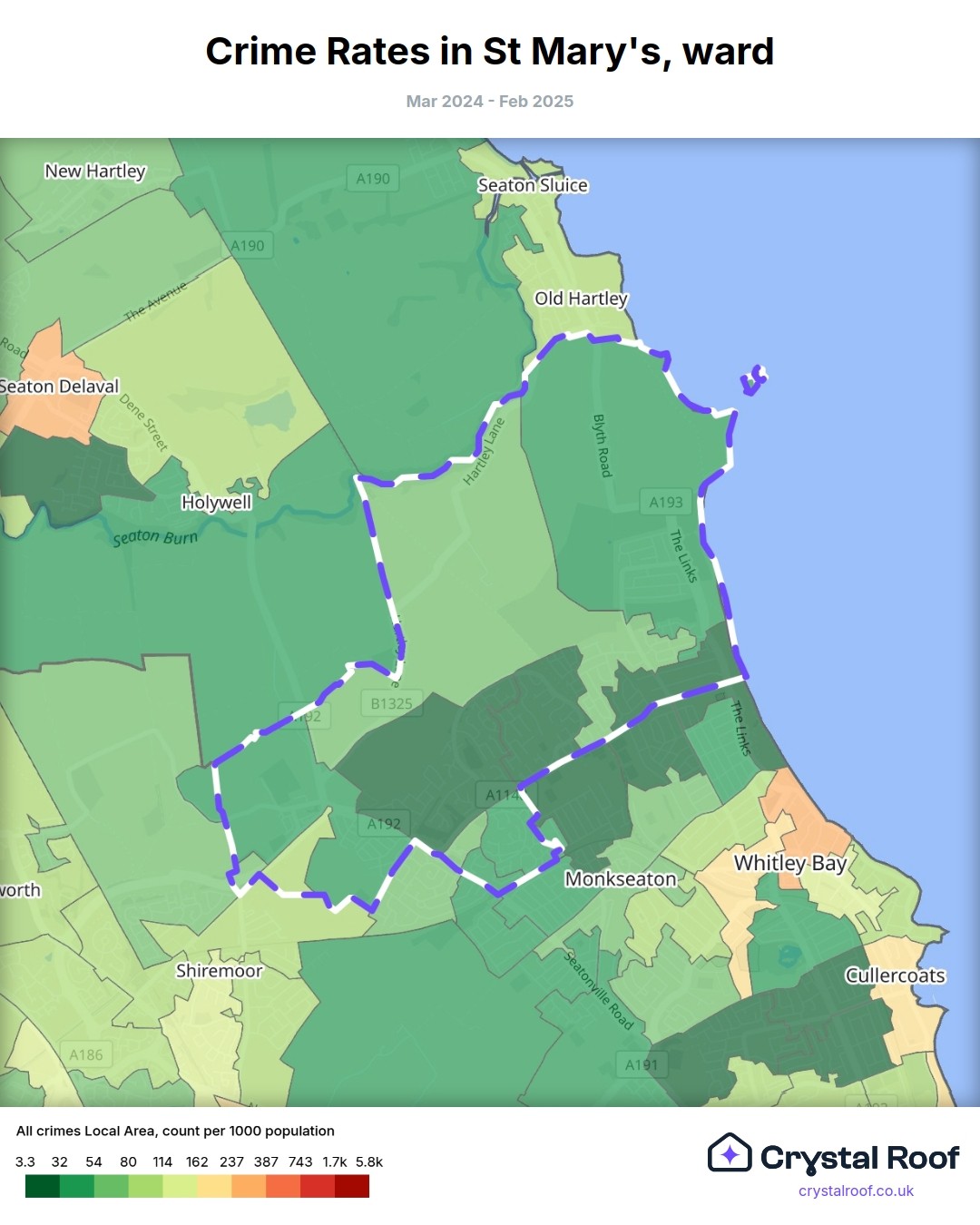The height and width of the screenshot is (1225, 980).
Task: Select the darkest red legend swatch
Action: (352, 1186)
